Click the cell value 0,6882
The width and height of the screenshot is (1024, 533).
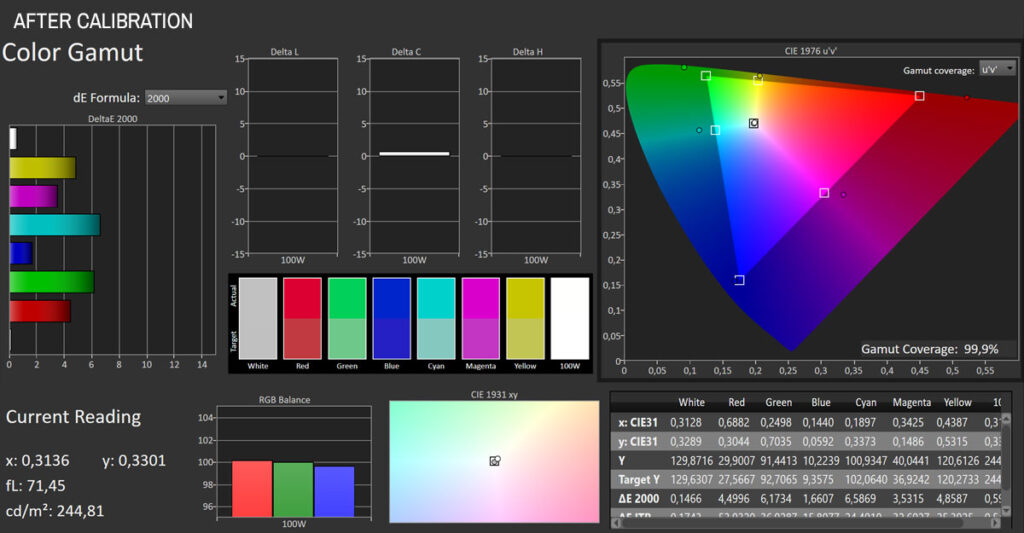click(x=734, y=423)
